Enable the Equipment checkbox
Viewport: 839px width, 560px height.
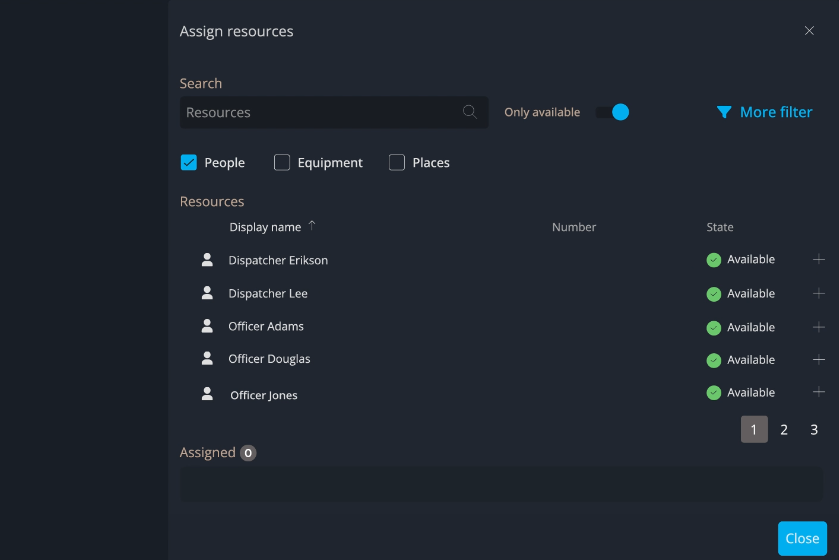tap(282, 162)
